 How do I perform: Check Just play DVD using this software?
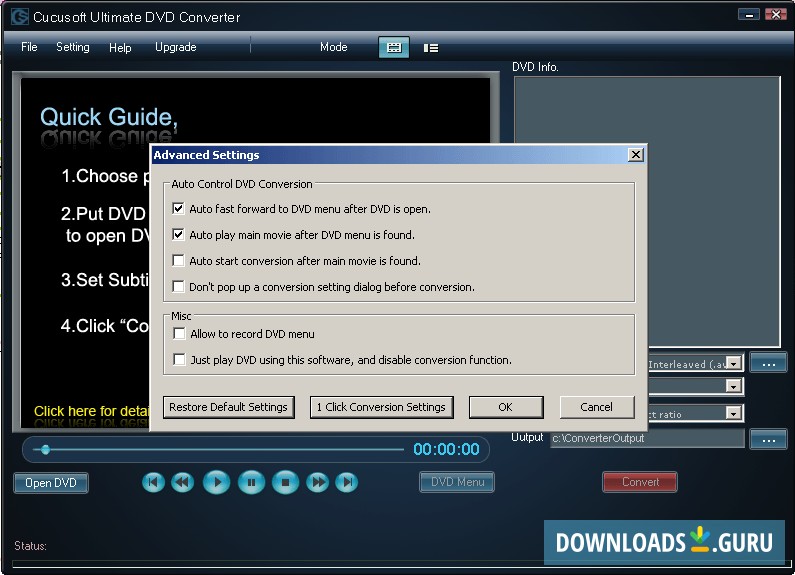point(179,360)
